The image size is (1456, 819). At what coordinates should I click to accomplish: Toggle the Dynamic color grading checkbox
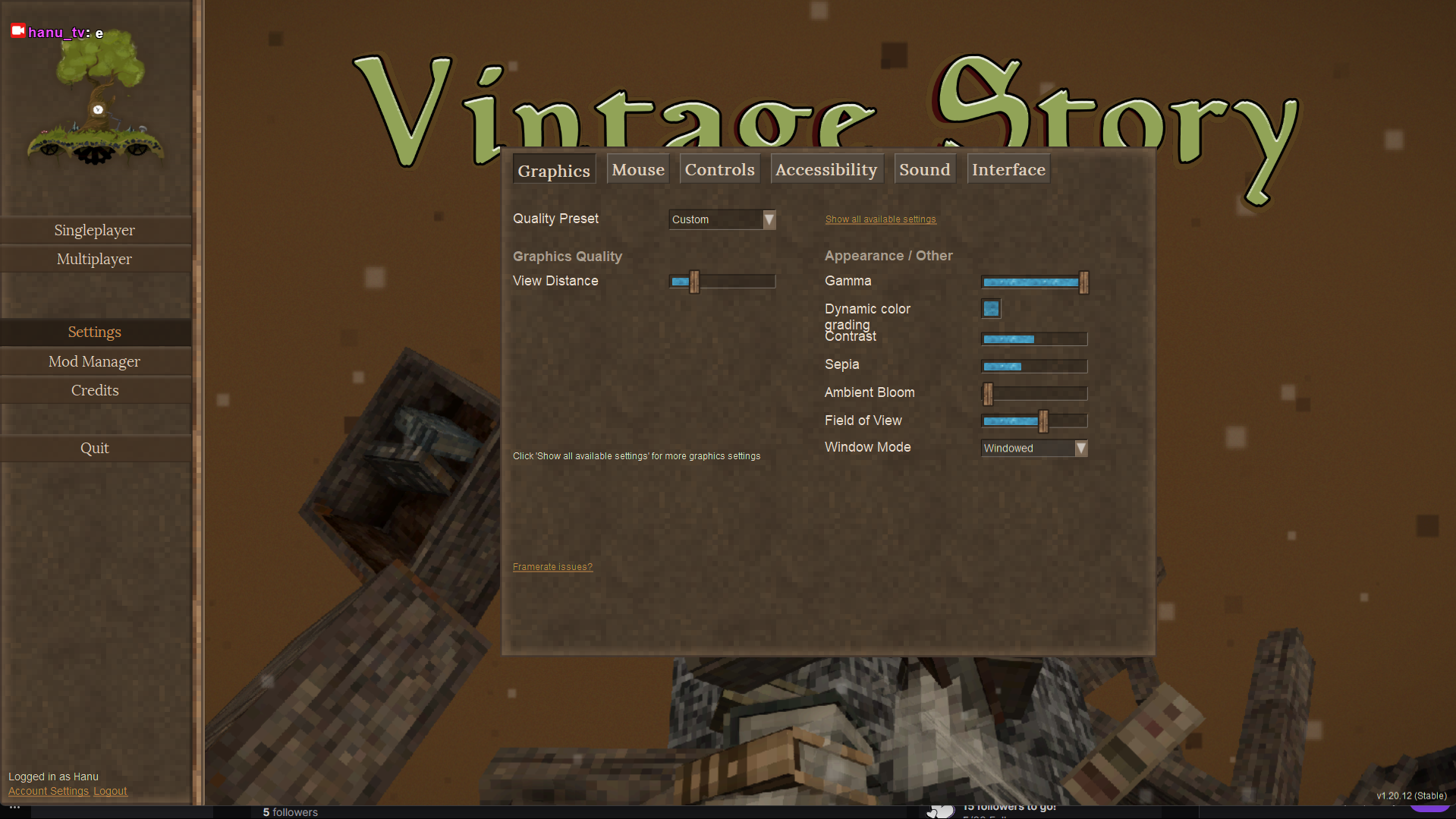[991, 308]
